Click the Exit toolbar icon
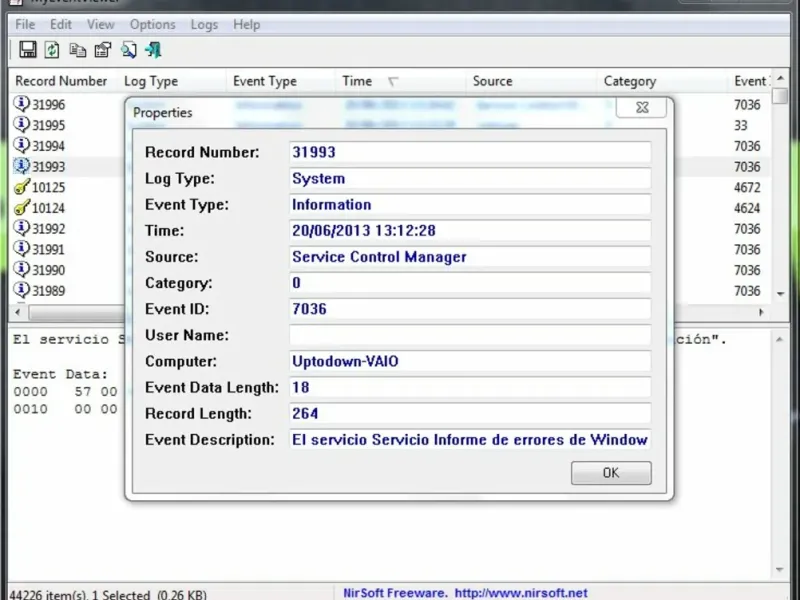This screenshot has height=600, width=800. [x=153, y=50]
